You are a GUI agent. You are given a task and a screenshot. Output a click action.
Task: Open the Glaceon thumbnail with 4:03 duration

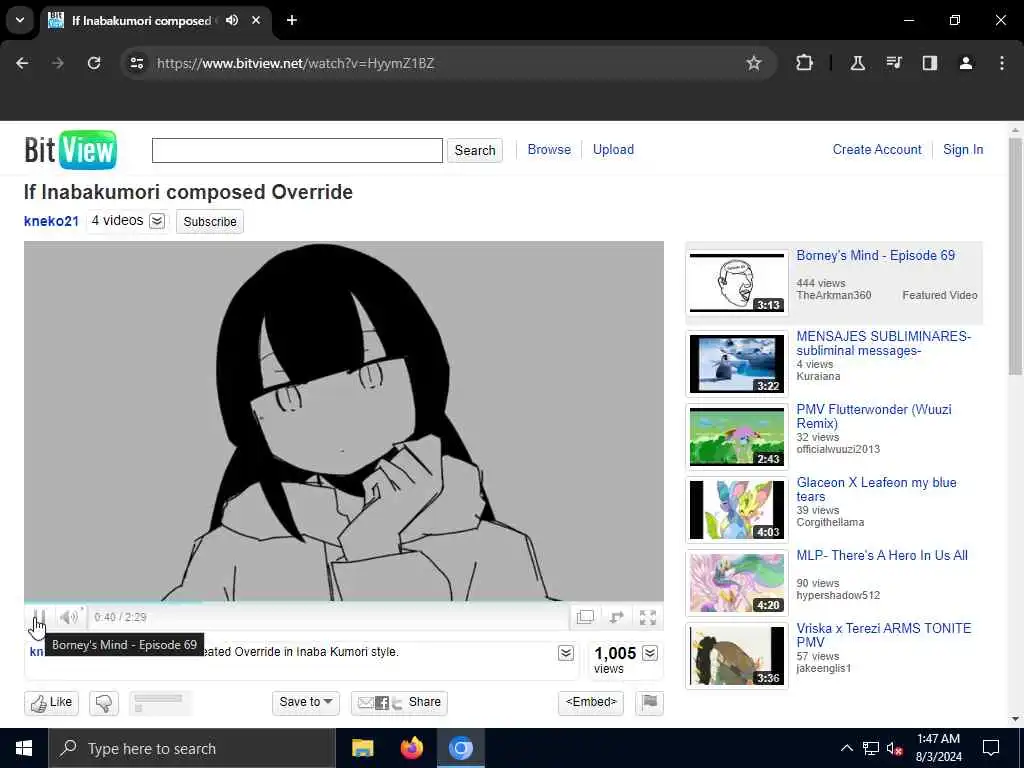pos(737,510)
